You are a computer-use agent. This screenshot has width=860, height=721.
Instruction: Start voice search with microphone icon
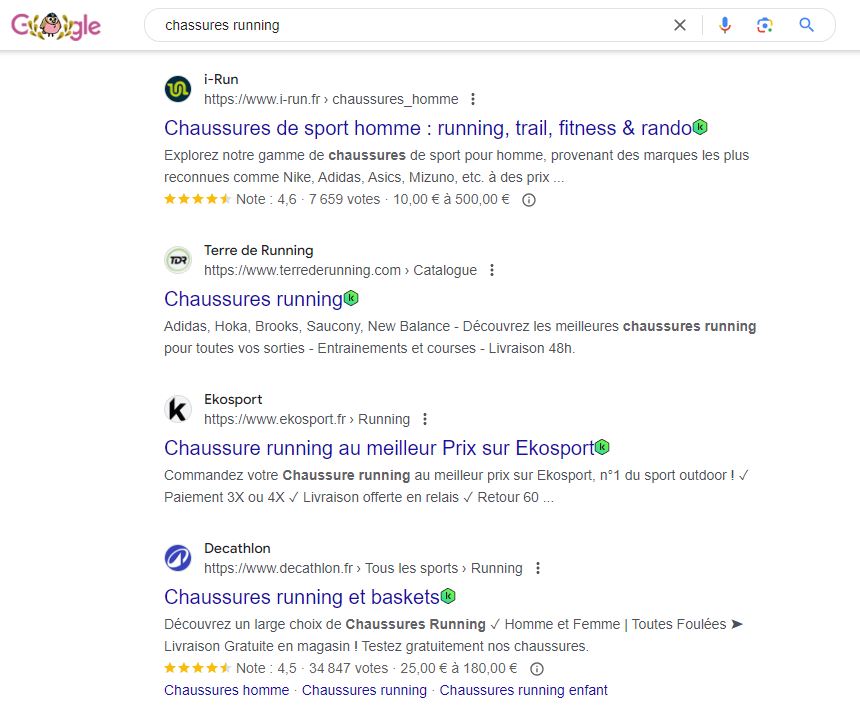(x=725, y=25)
